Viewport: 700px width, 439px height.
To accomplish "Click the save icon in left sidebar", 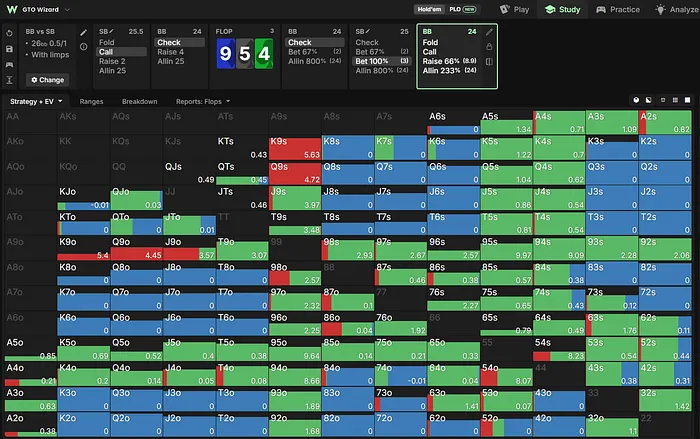I will [x=9, y=49].
